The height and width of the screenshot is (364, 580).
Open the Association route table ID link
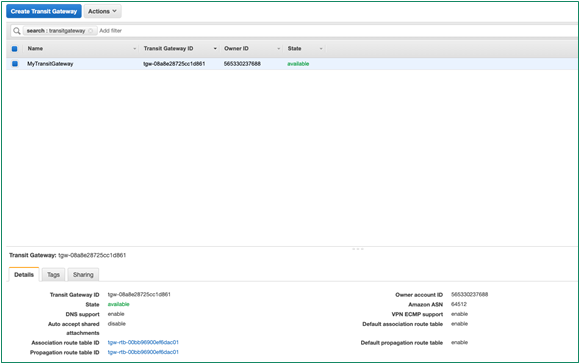click(143, 342)
